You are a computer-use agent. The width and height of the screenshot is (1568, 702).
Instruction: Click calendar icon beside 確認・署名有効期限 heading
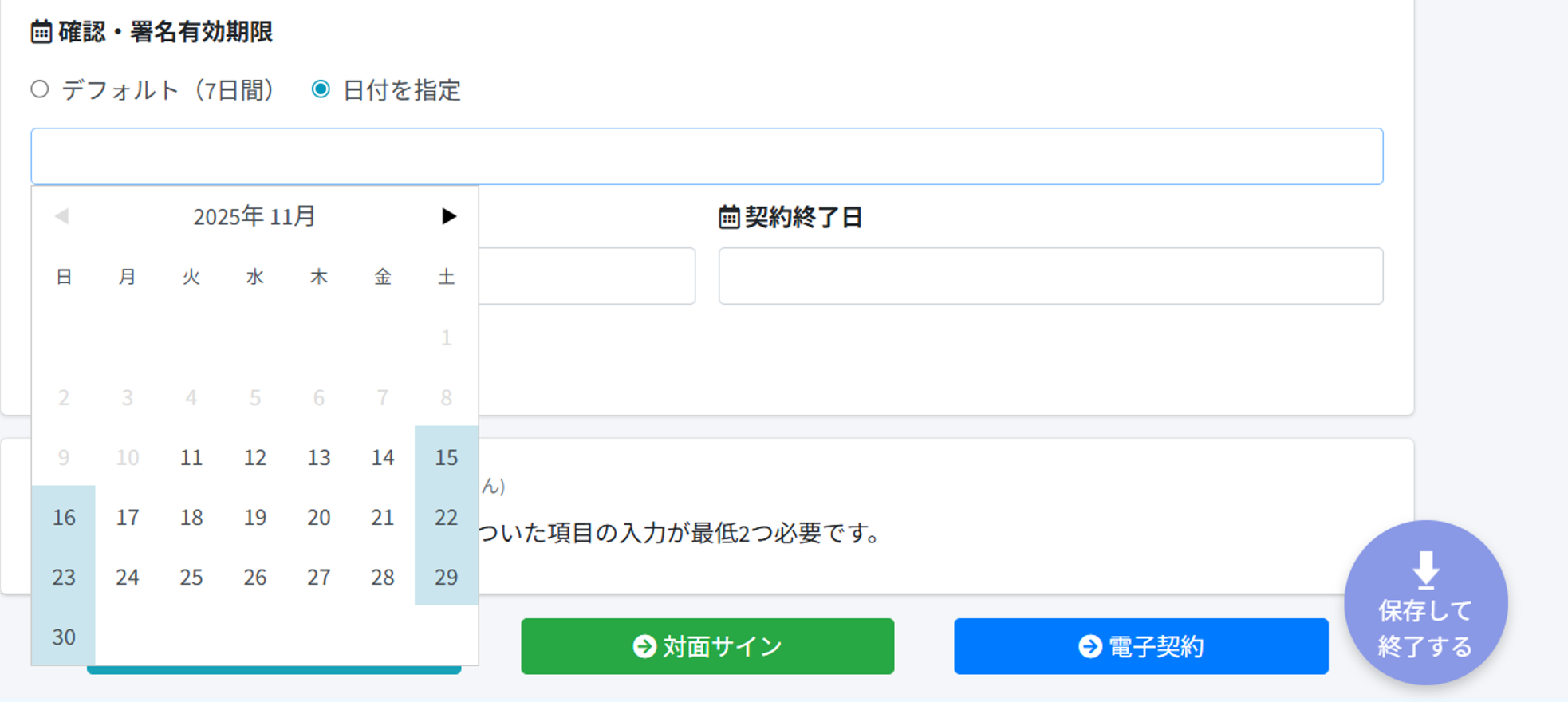[41, 32]
